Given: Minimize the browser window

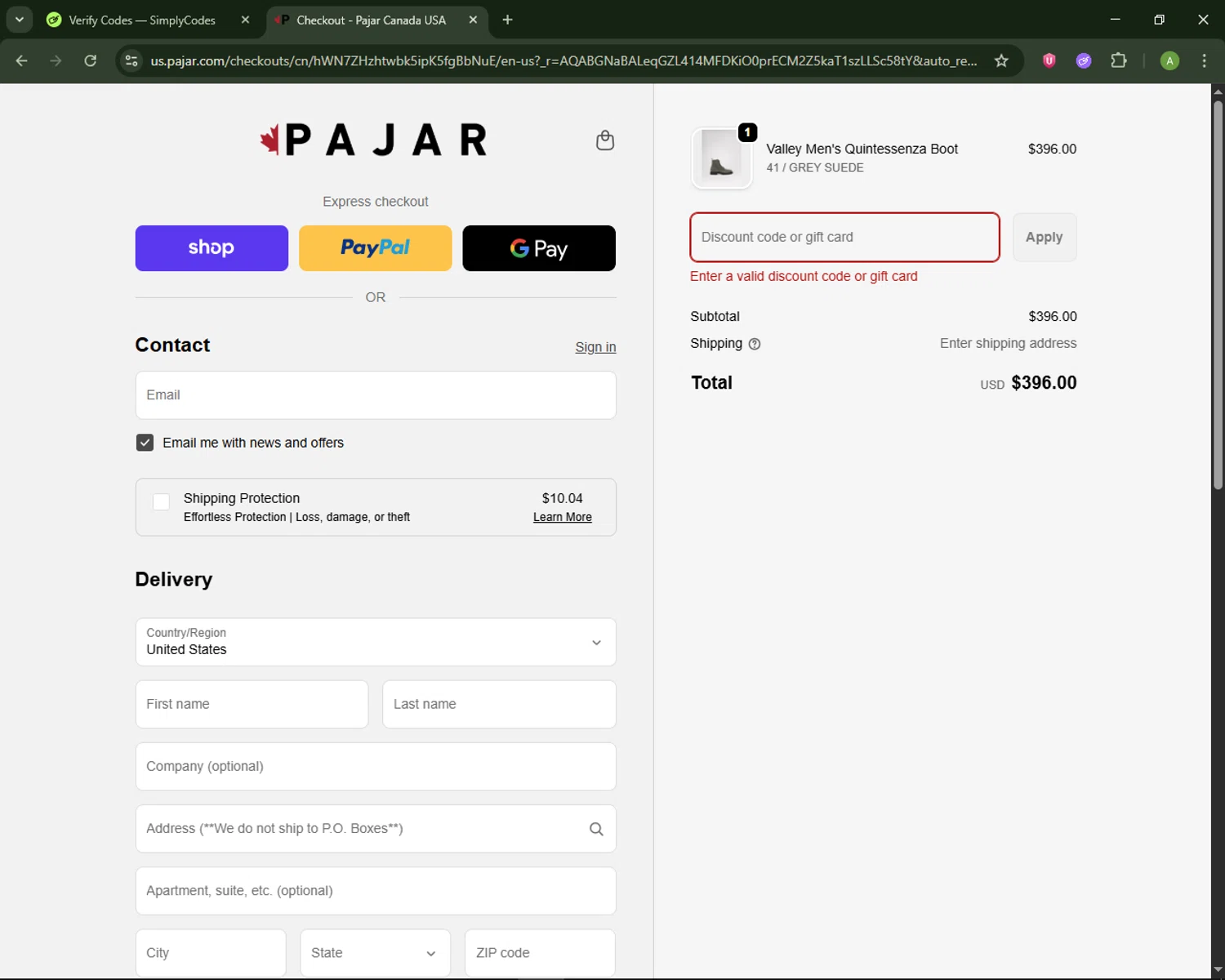Looking at the screenshot, I should 1115,20.
